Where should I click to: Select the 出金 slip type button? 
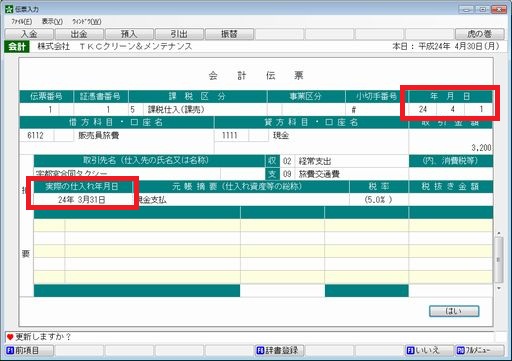coord(79,34)
